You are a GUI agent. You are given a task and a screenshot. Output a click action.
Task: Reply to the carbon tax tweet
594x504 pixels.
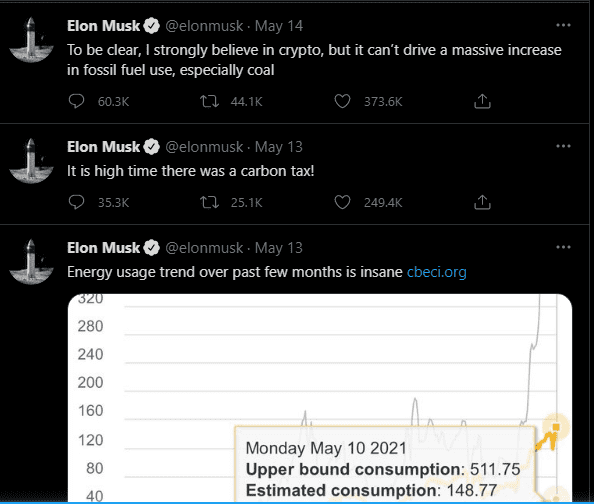(x=77, y=202)
